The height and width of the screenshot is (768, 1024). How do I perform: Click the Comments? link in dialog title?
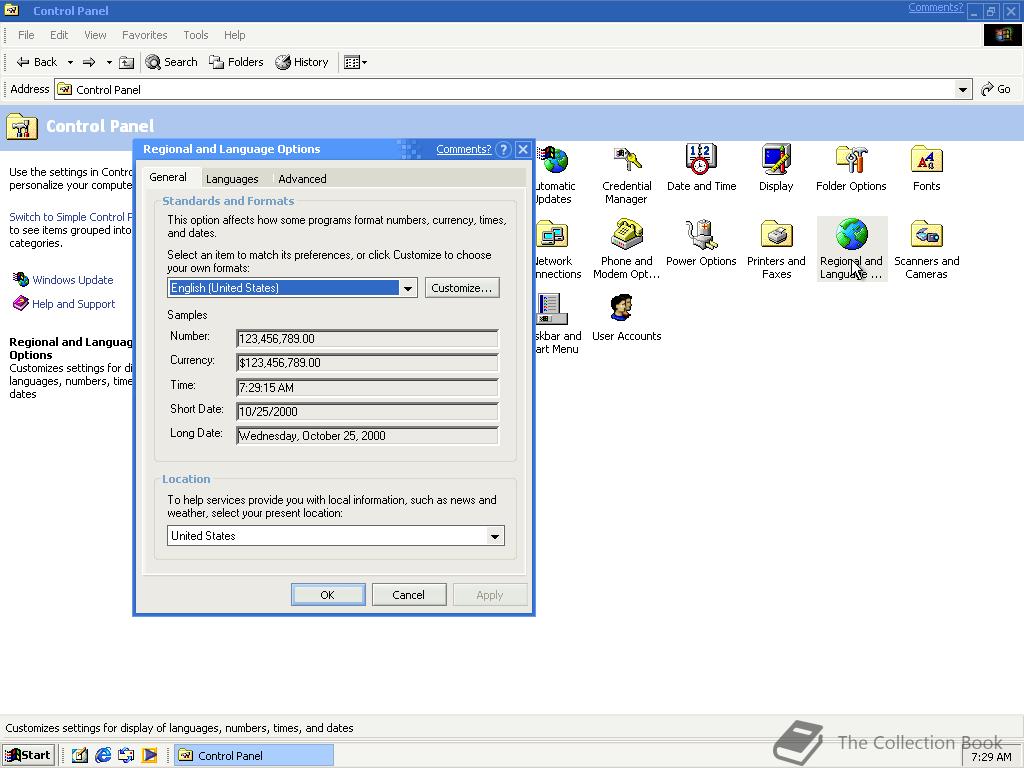[x=464, y=149]
